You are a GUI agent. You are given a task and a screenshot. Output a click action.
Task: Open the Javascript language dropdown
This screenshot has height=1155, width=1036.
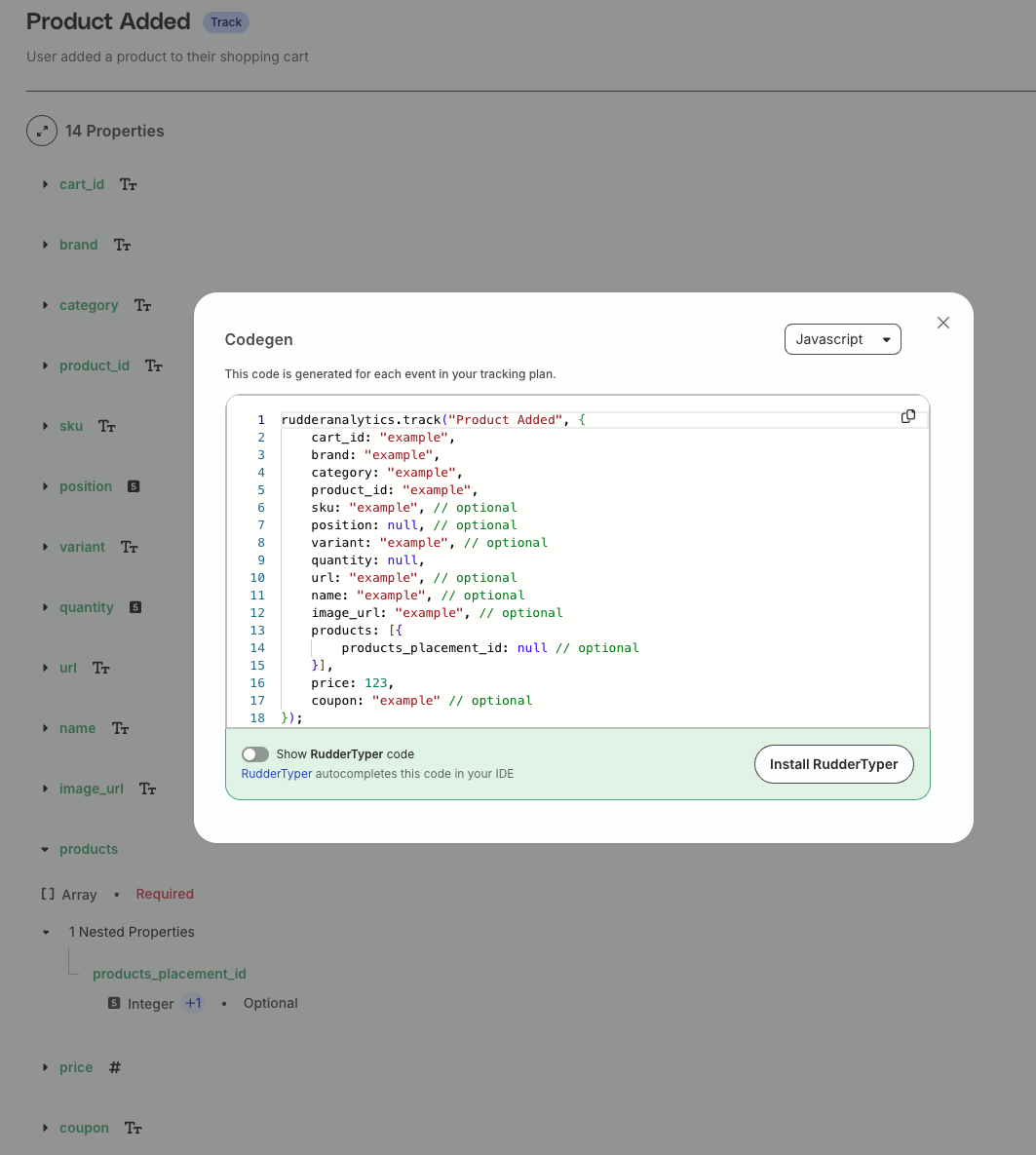[x=842, y=339]
